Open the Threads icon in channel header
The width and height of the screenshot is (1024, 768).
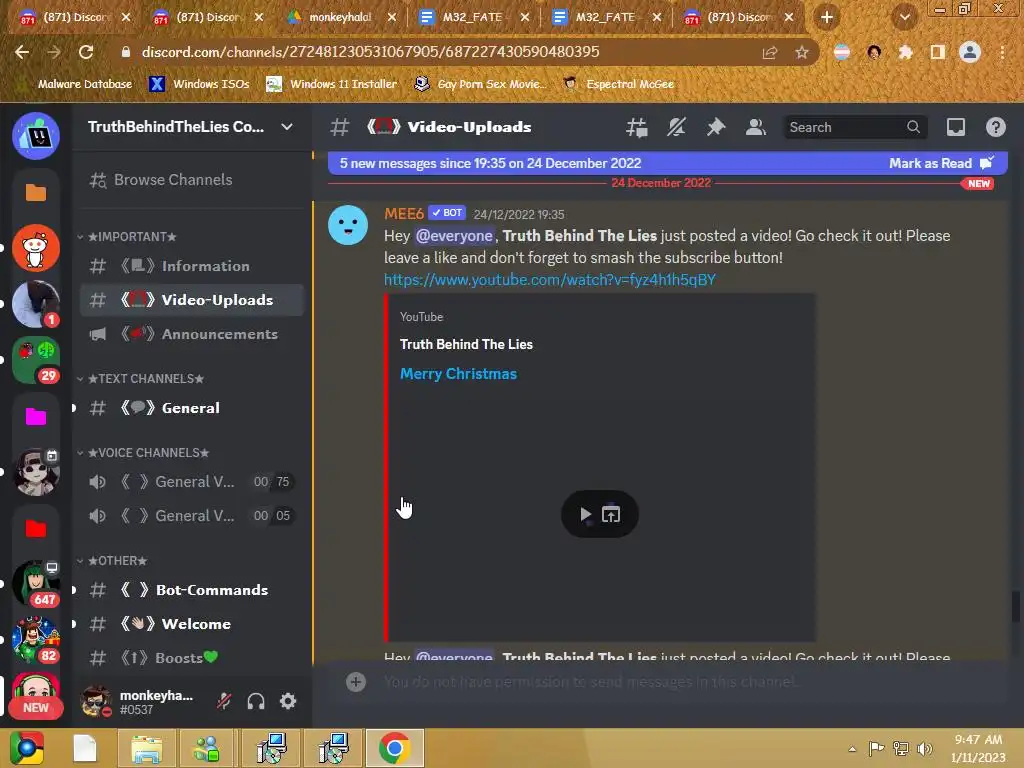click(636, 127)
